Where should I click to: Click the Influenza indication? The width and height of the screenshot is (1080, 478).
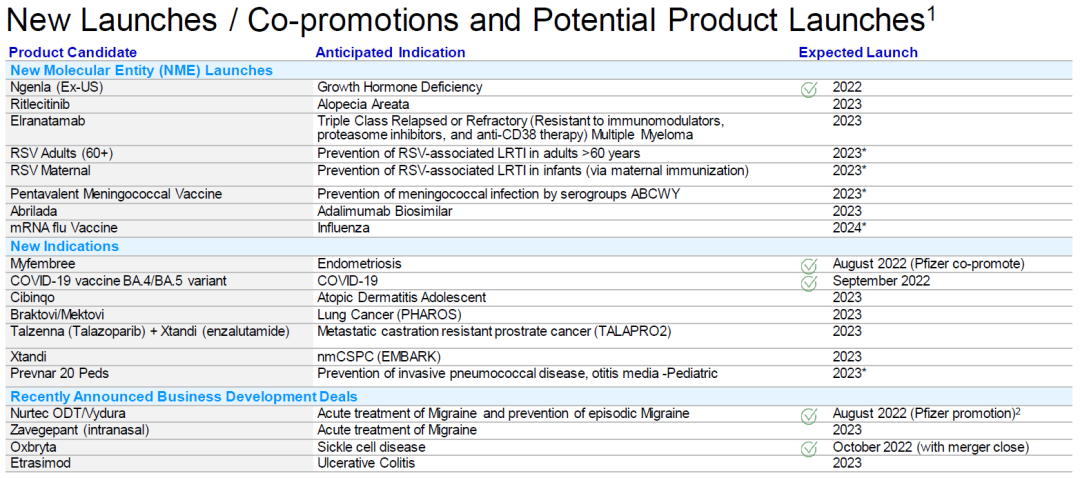(342, 228)
